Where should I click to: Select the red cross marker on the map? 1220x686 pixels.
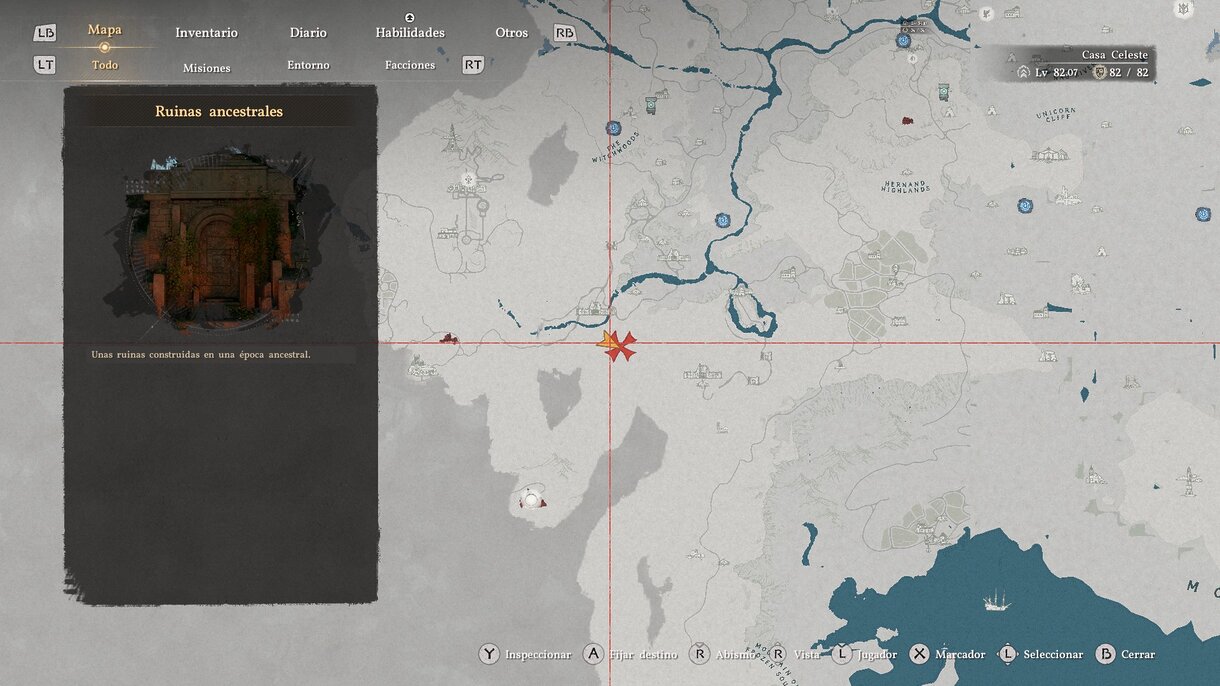pyautogui.click(x=622, y=346)
